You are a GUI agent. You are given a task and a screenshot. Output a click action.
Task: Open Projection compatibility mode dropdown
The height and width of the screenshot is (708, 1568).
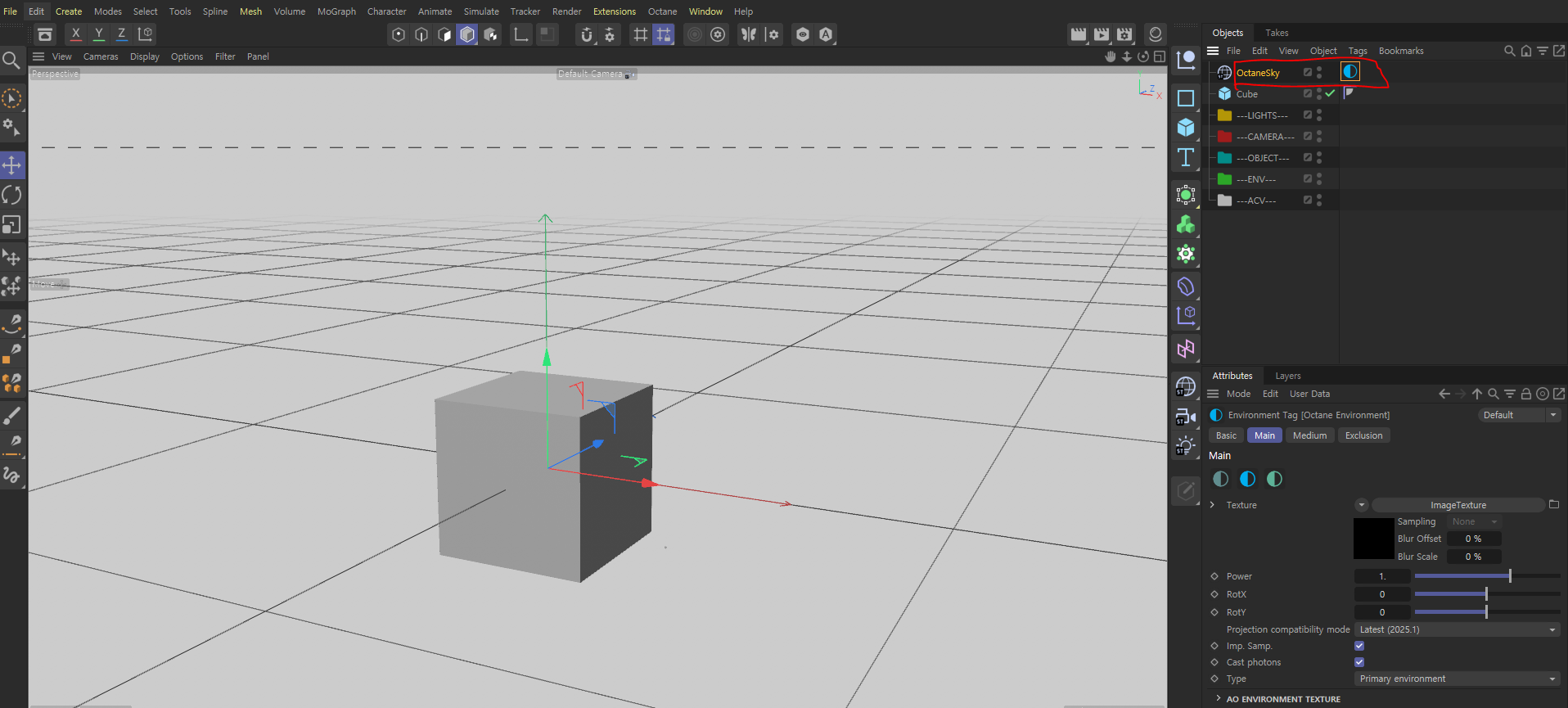pyautogui.click(x=1457, y=629)
